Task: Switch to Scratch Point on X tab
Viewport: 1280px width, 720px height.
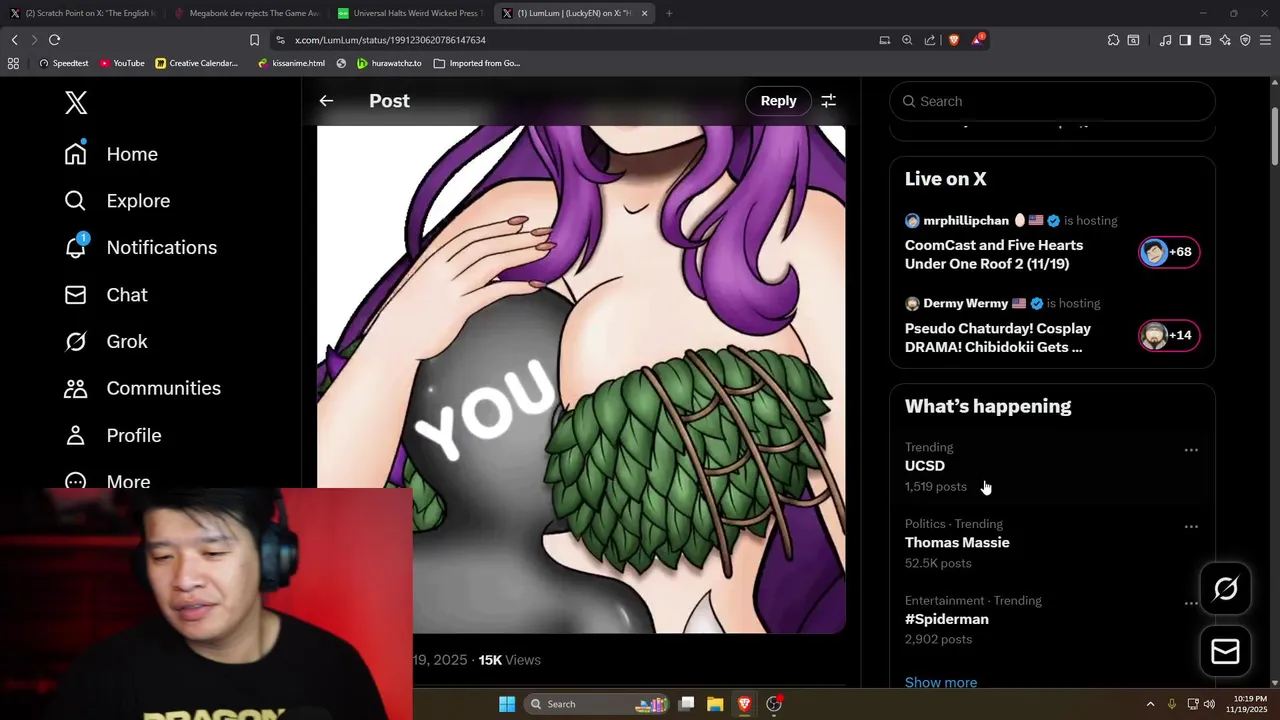Action: click(83, 13)
